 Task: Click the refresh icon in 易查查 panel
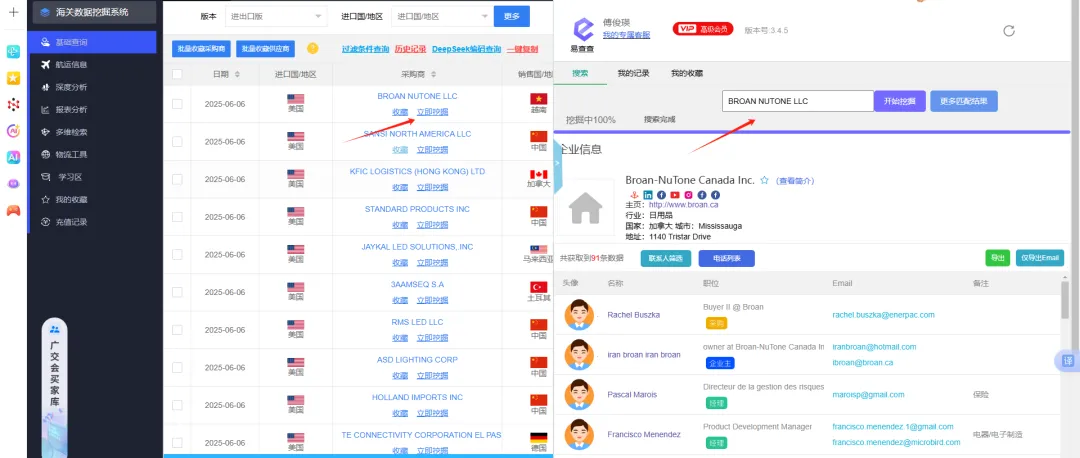coord(1009,30)
